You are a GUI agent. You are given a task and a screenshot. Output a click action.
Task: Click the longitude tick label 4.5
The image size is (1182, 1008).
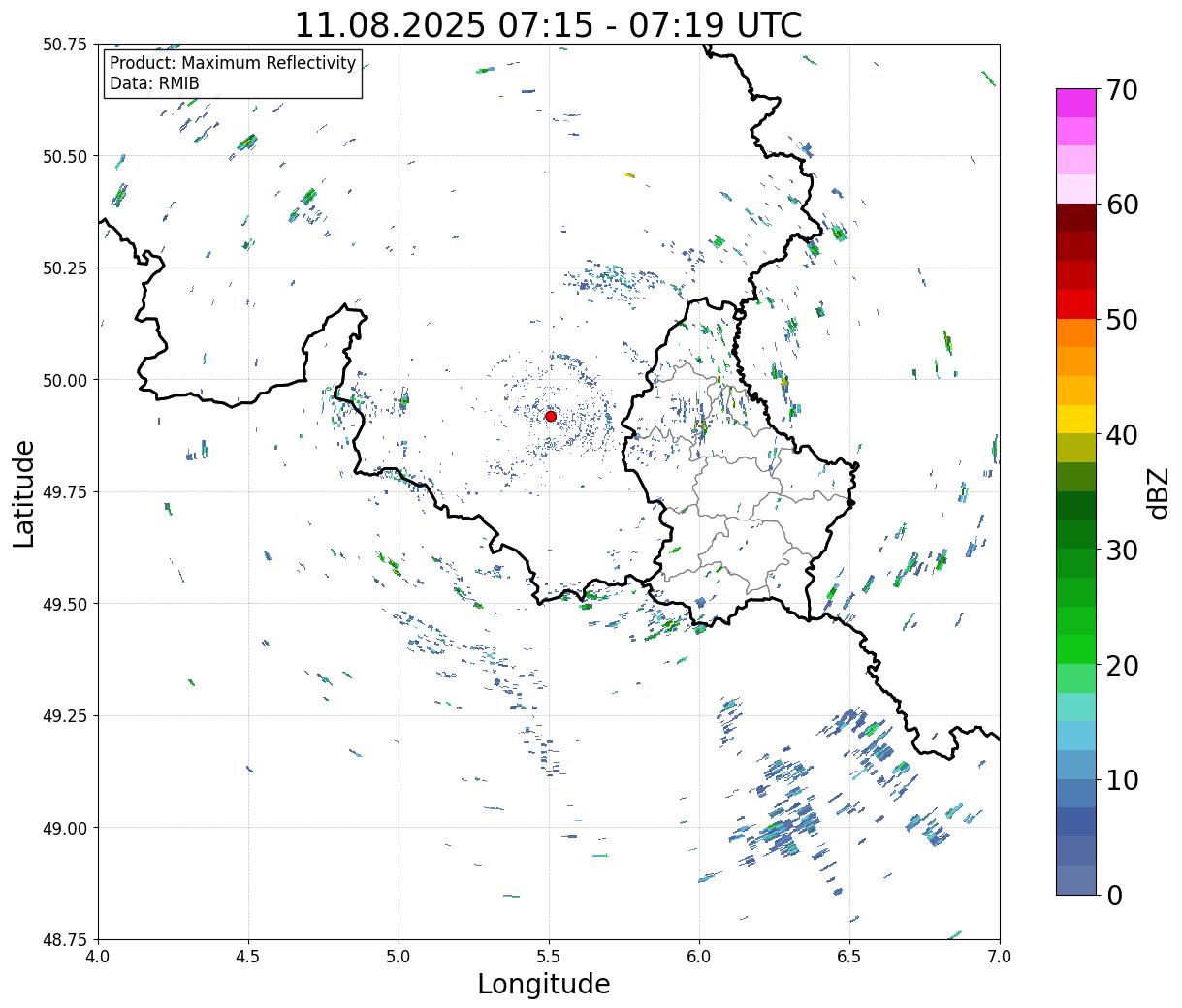pos(248,957)
